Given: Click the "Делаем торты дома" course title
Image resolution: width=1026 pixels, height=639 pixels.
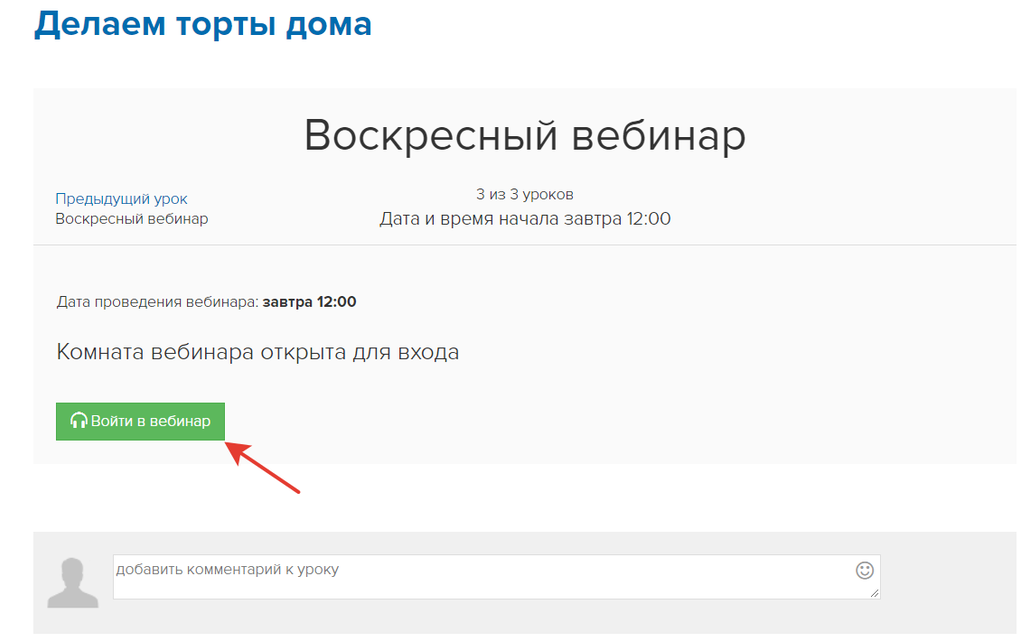Looking at the screenshot, I should point(203,23).
